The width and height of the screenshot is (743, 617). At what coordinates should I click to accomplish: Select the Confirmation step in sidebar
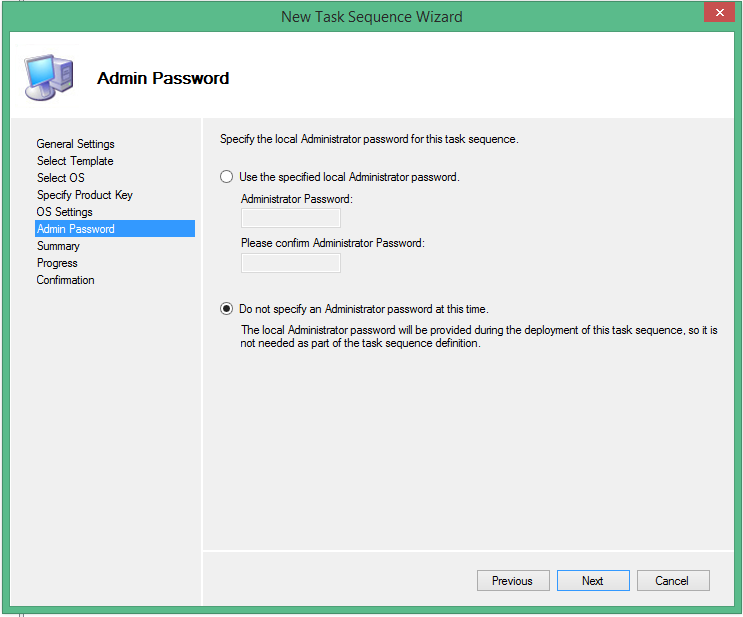[x=66, y=280]
